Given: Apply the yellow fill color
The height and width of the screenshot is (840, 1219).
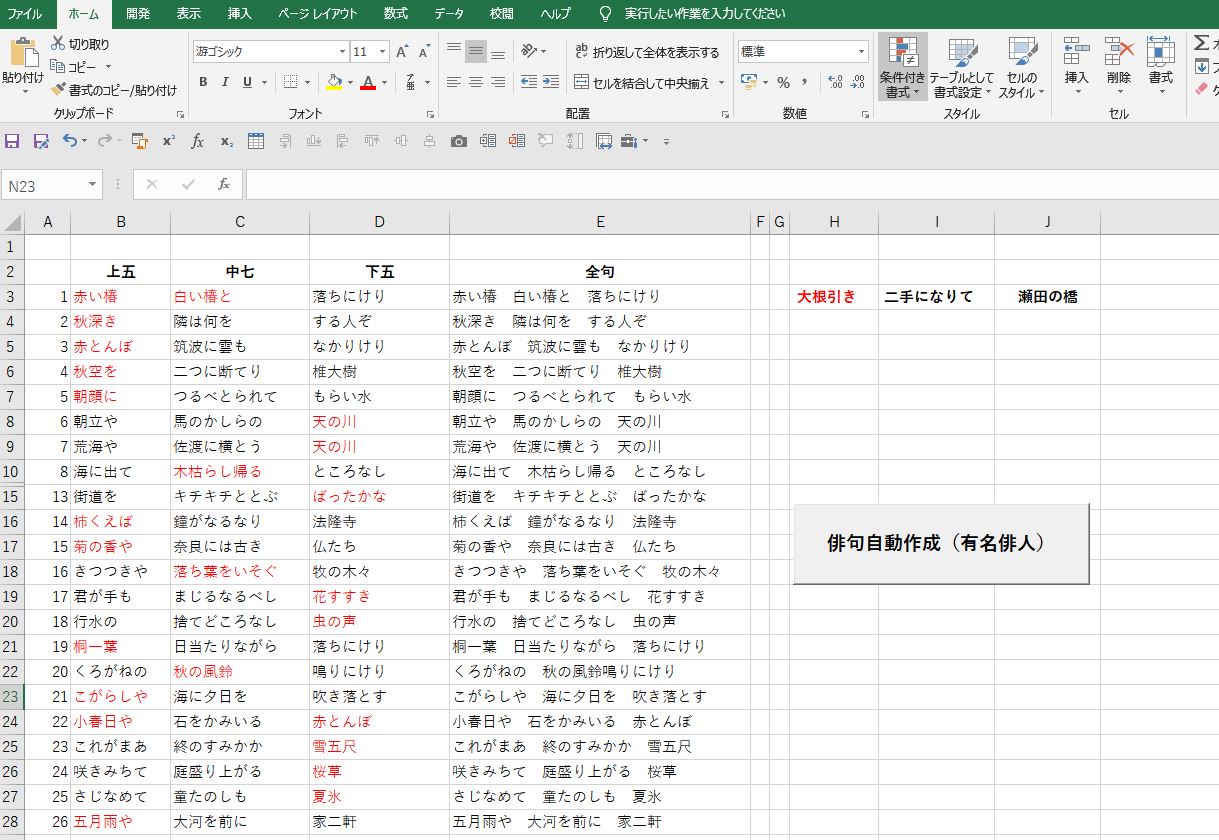Looking at the screenshot, I should 334,82.
